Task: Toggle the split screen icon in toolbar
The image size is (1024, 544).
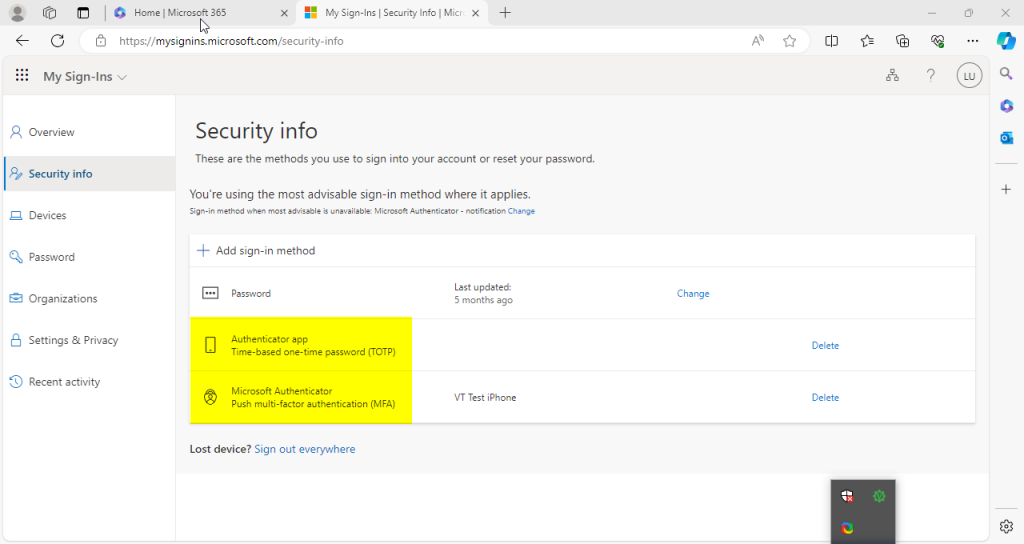Action: (x=831, y=41)
